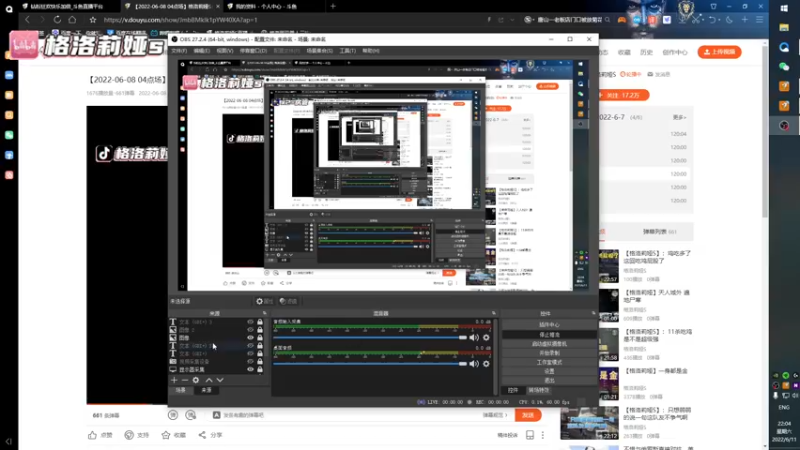Open the 桌面音频 track gear settings

point(486,364)
